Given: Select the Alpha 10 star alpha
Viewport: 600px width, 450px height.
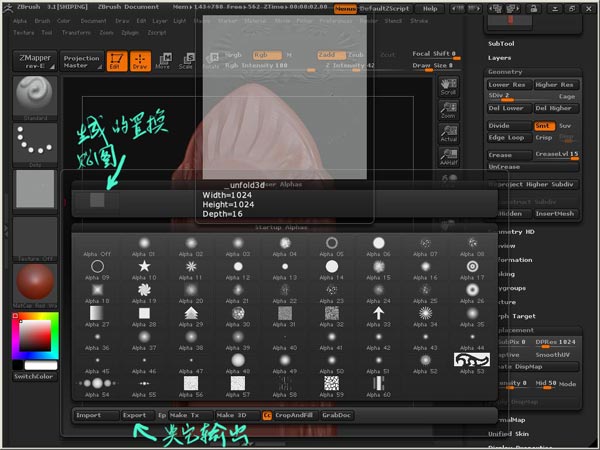Looking at the screenshot, I should pos(144,266).
